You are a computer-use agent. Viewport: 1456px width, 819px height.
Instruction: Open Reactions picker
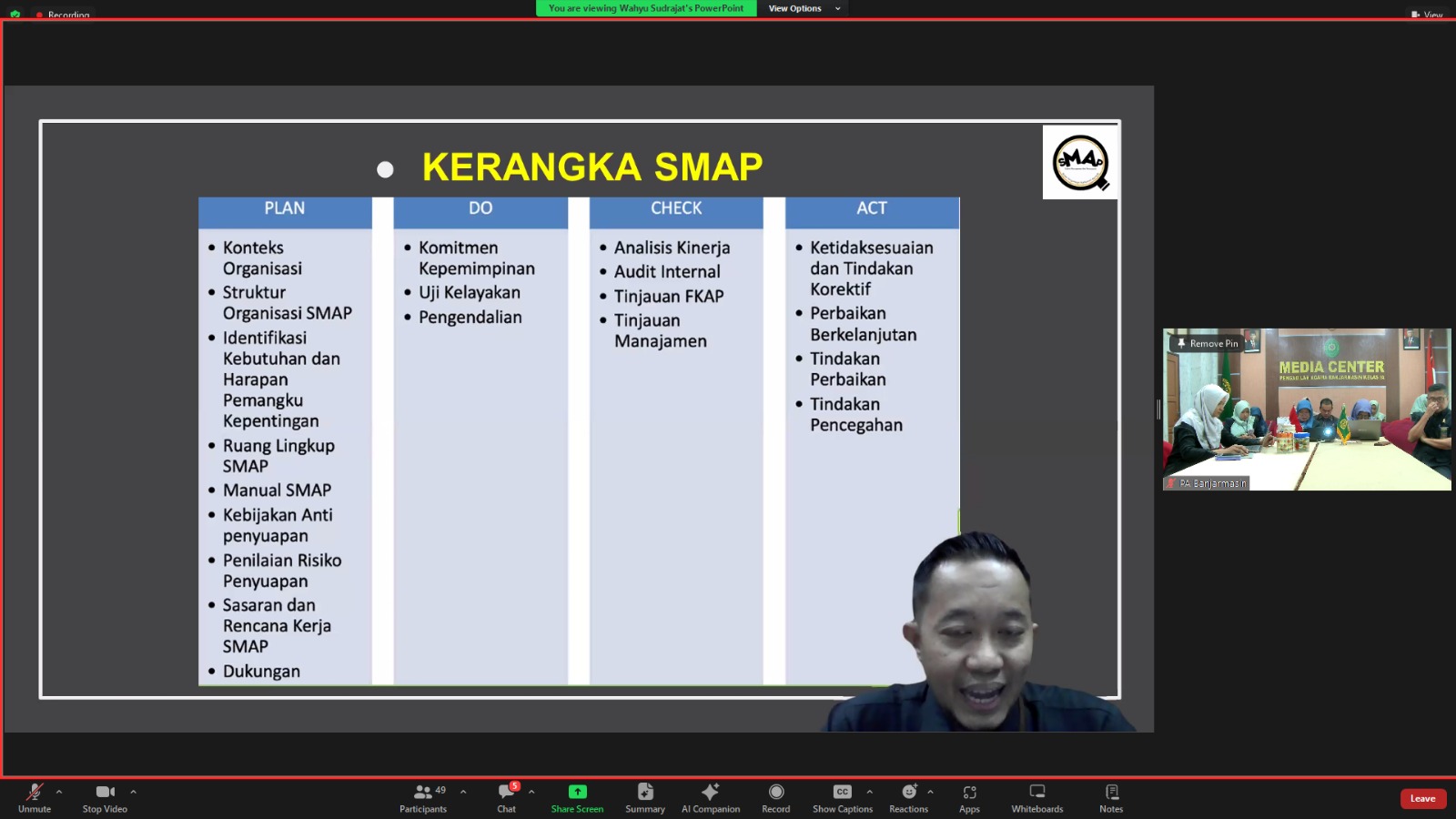tap(908, 797)
